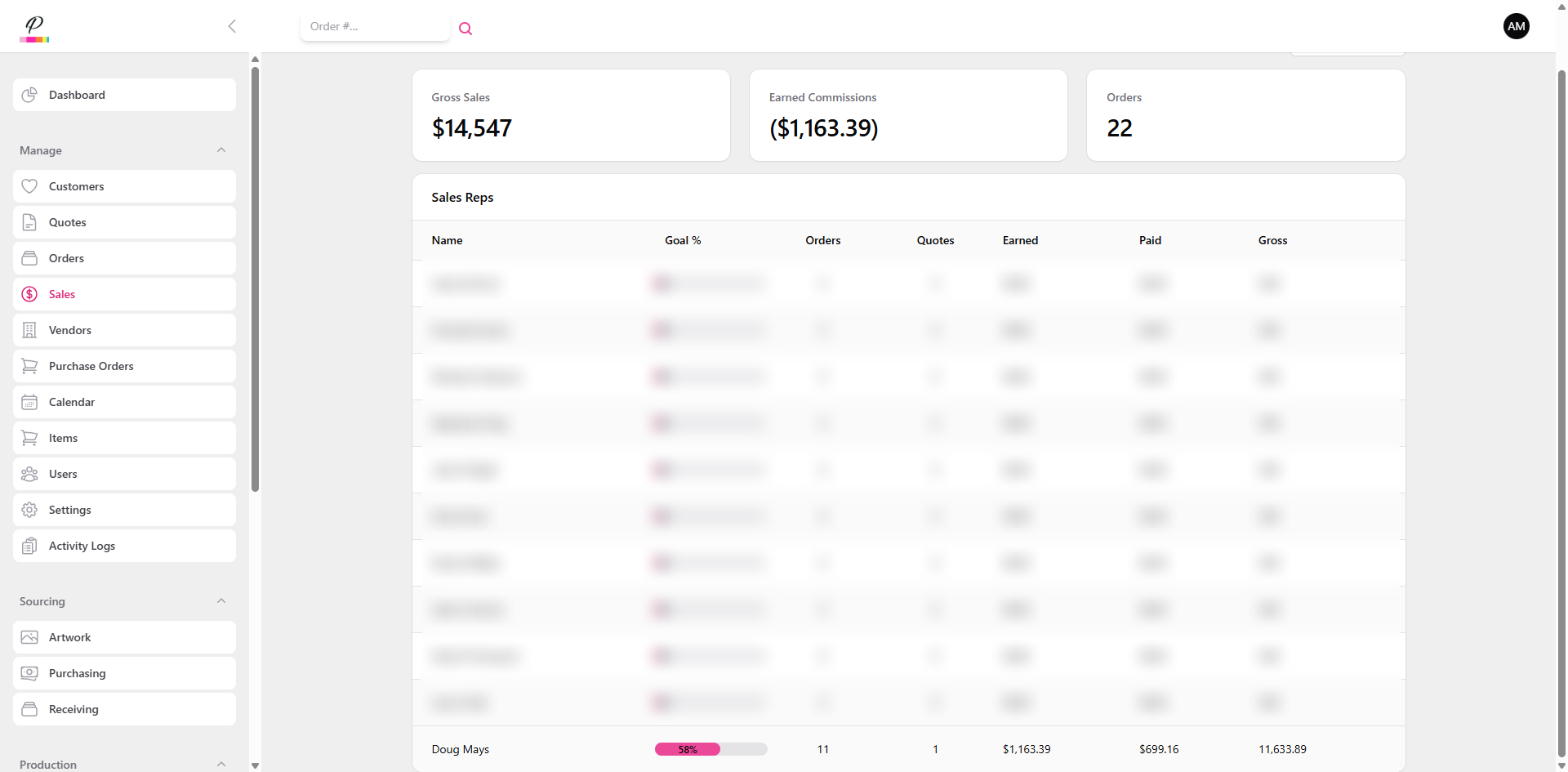This screenshot has height=772, width=1568.
Task: Click Doug Mays 58% goal progress bar
Action: click(x=710, y=749)
